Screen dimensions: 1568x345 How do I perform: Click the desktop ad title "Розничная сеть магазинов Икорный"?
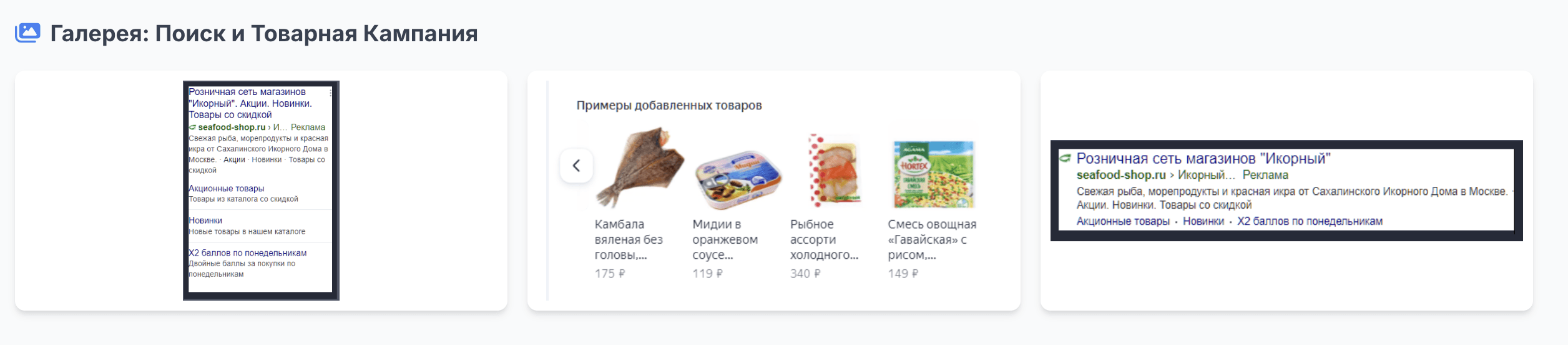[x=1203, y=158]
